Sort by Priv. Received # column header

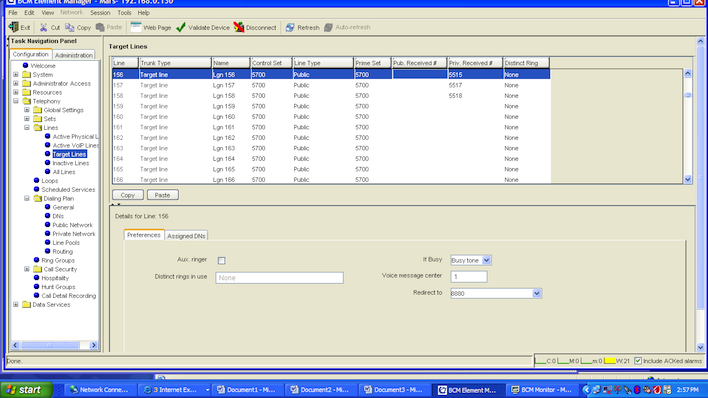475,63
